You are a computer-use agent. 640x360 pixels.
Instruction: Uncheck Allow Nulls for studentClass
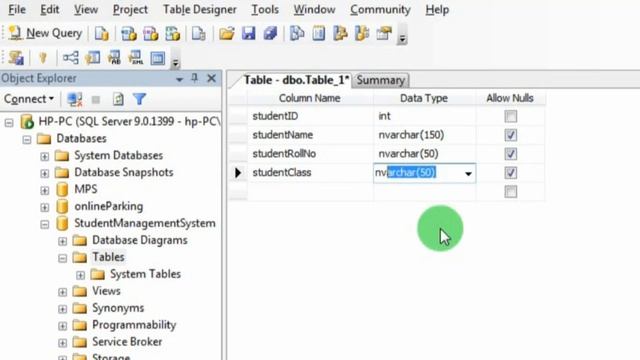[x=511, y=173]
